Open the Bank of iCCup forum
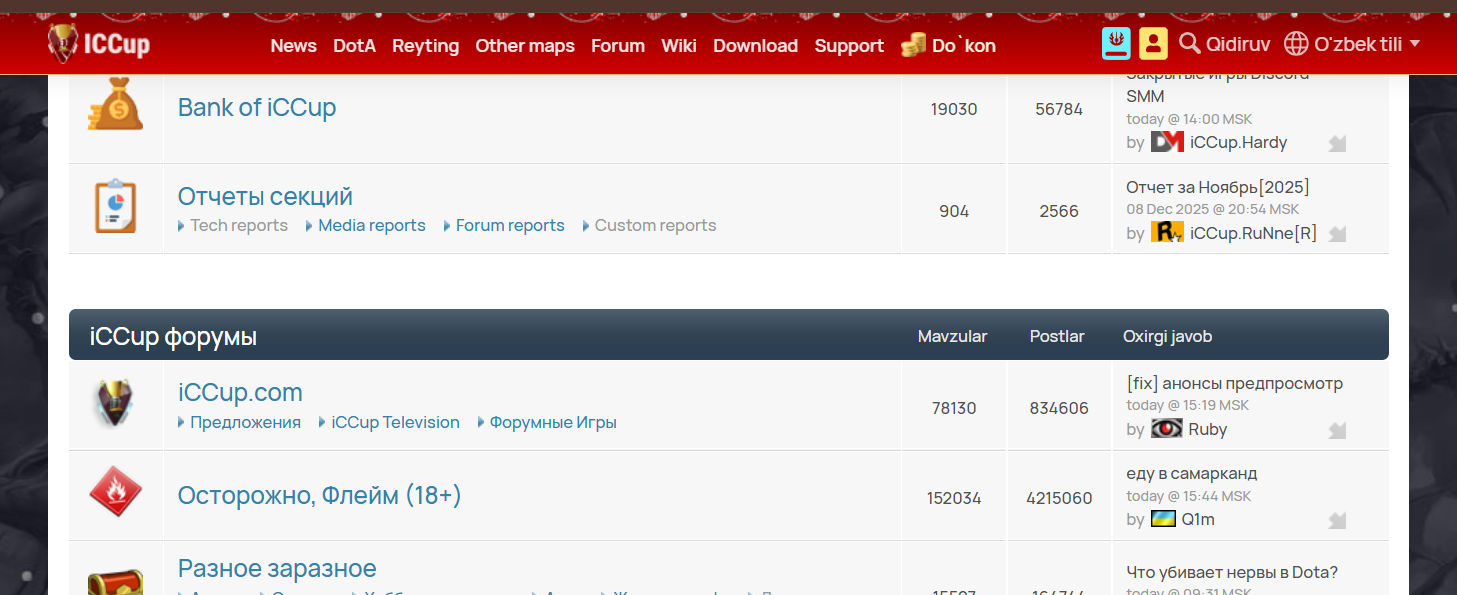The image size is (1457, 595). point(257,107)
